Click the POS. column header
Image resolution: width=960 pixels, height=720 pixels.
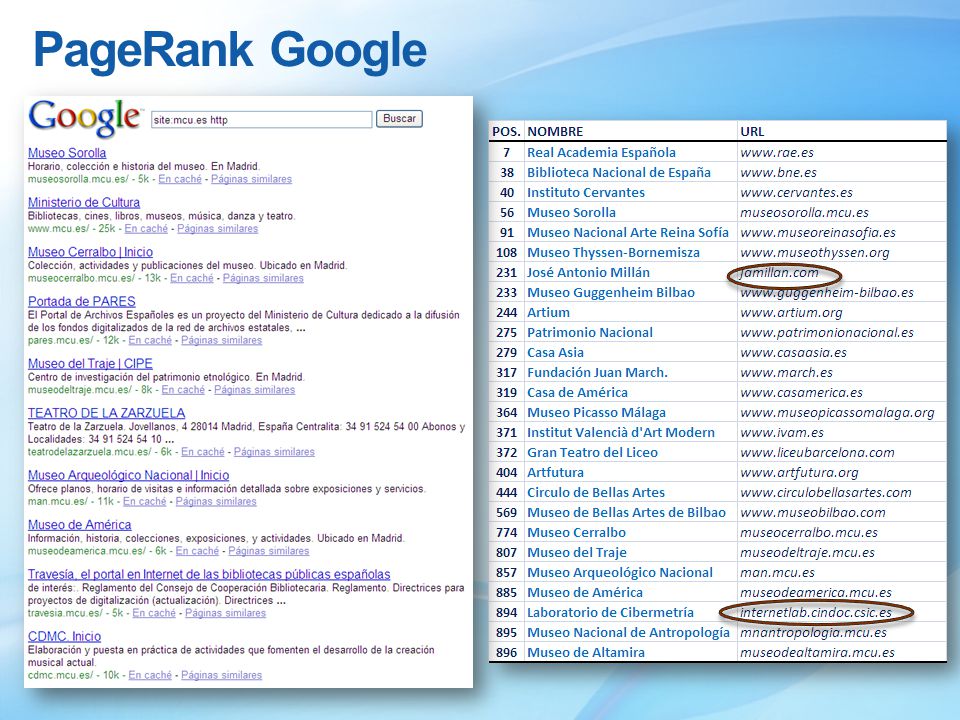(506, 132)
